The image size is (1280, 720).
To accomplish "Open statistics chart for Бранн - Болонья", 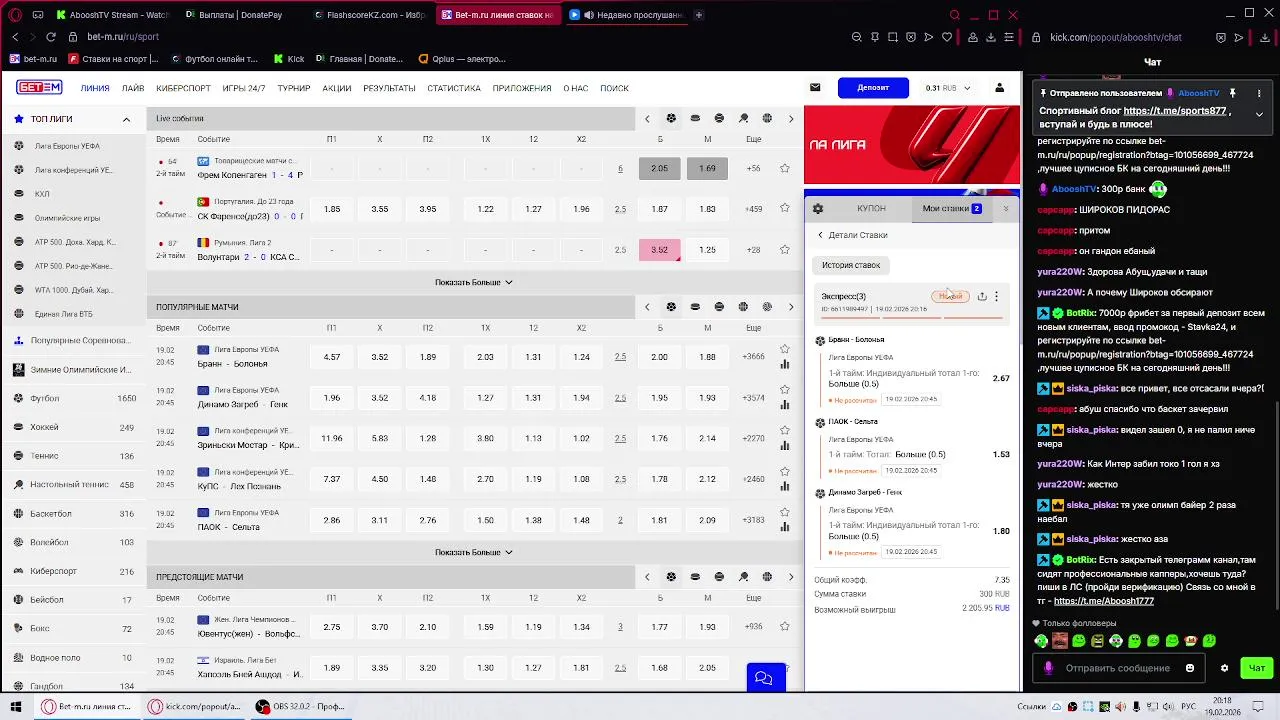I will tap(785, 364).
